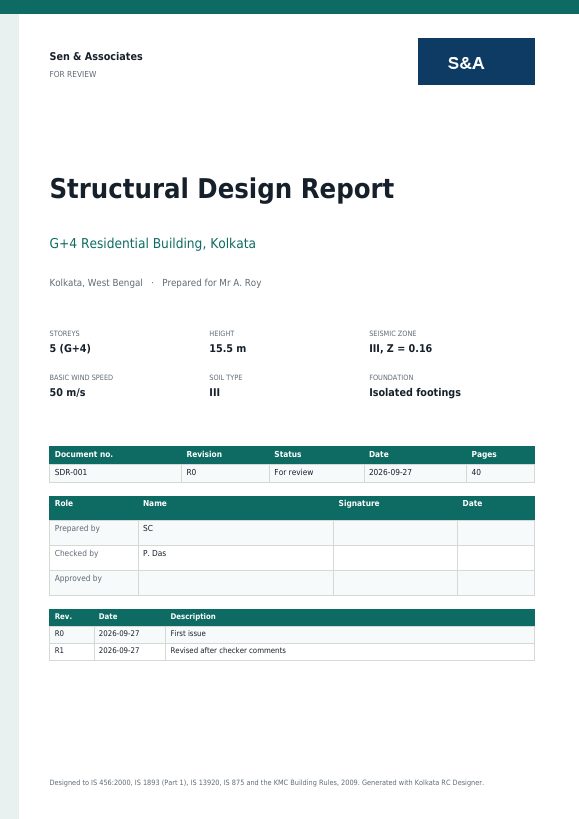Click the S&A logo block
The image size is (579, 819).
point(476,61)
